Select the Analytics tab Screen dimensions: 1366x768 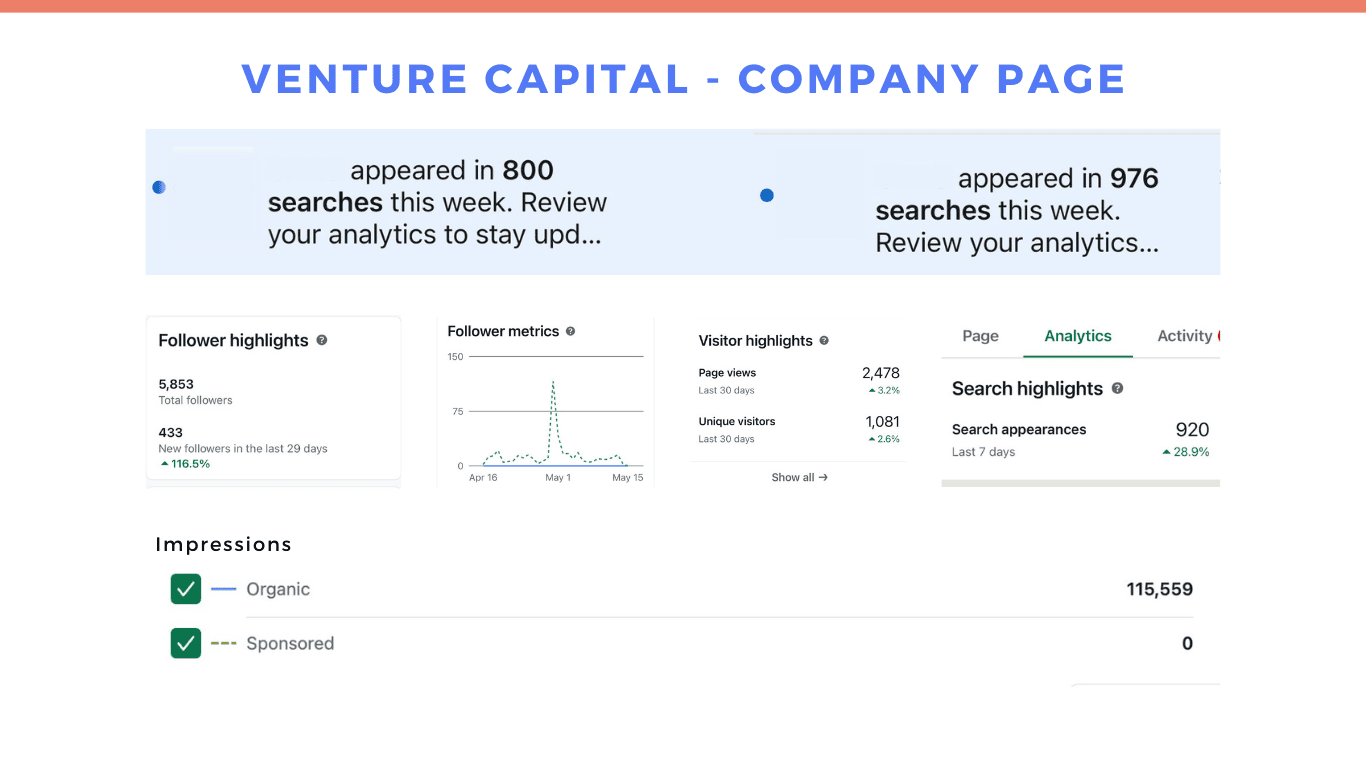[x=1078, y=336]
